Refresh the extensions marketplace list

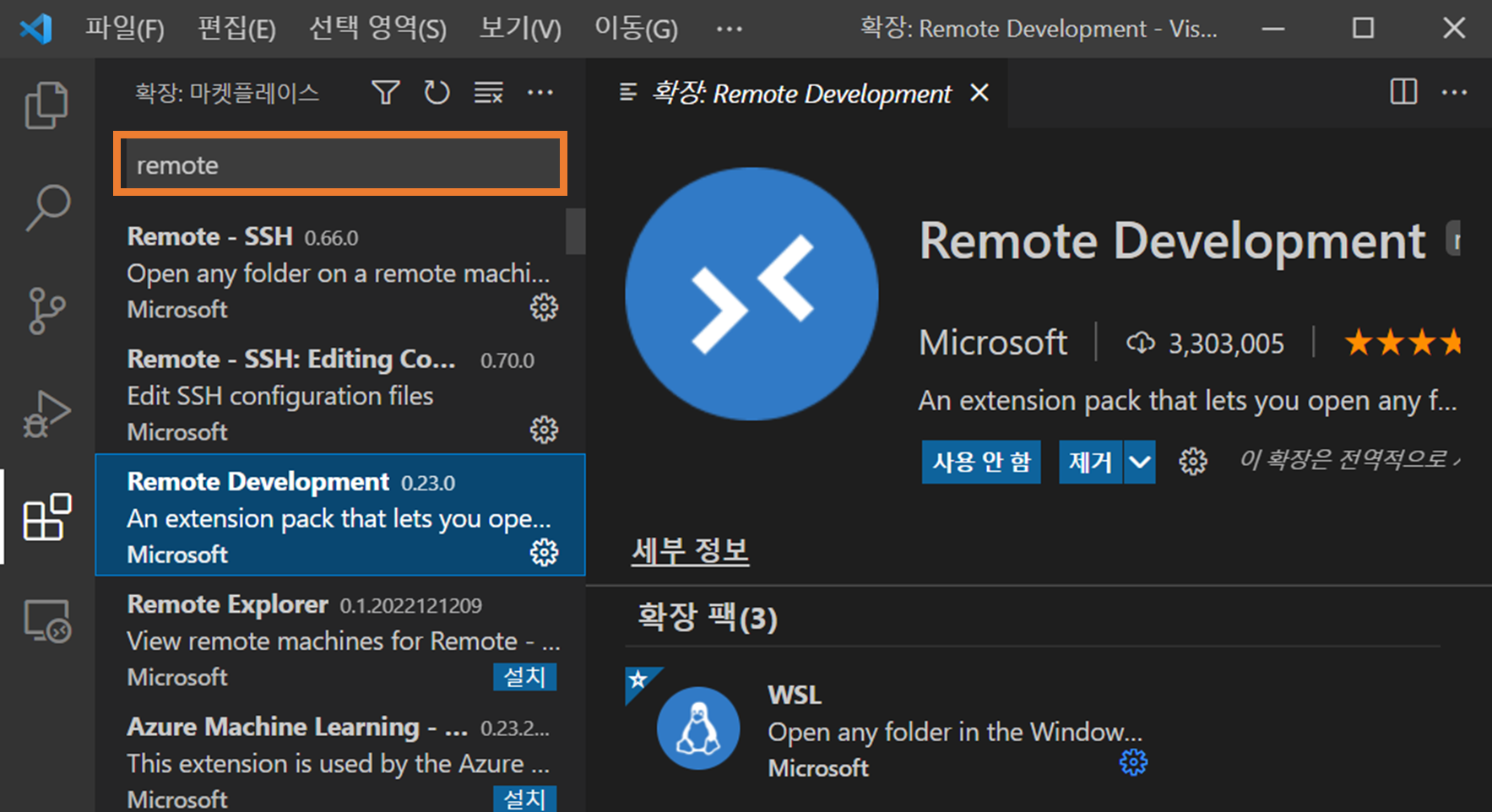pyautogui.click(x=437, y=92)
